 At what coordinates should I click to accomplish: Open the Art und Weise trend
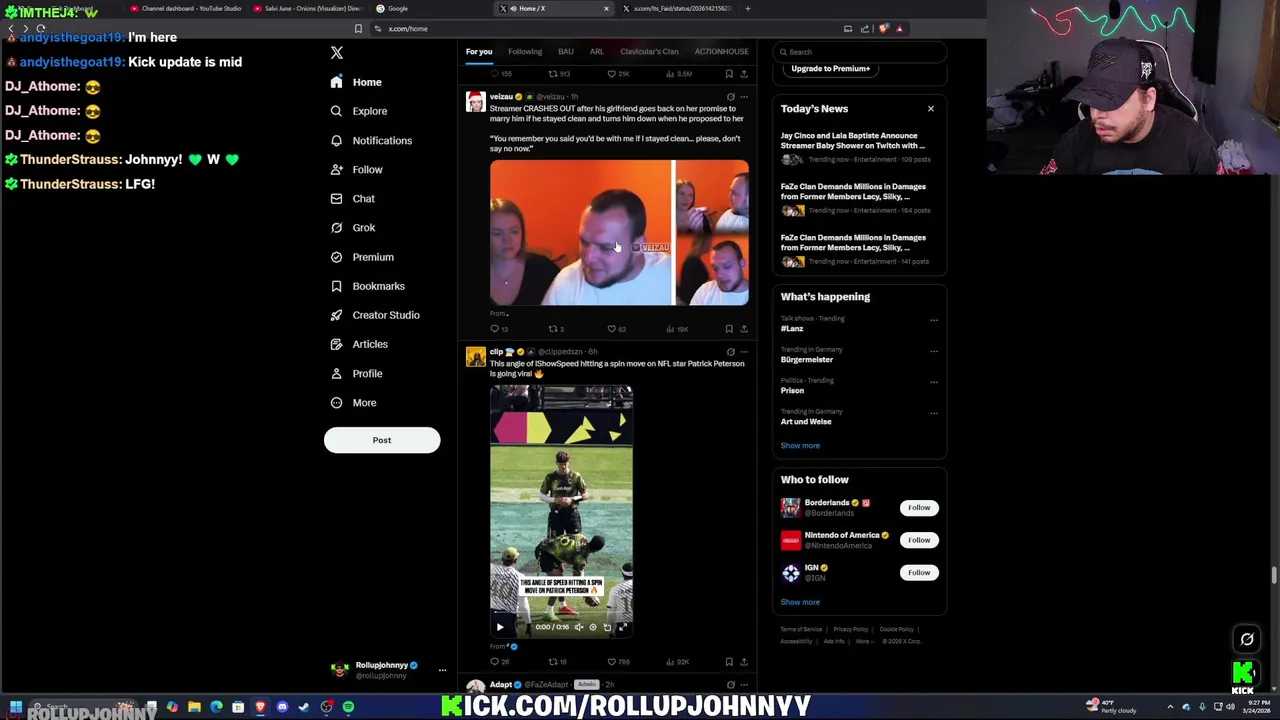click(x=806, y=421)
